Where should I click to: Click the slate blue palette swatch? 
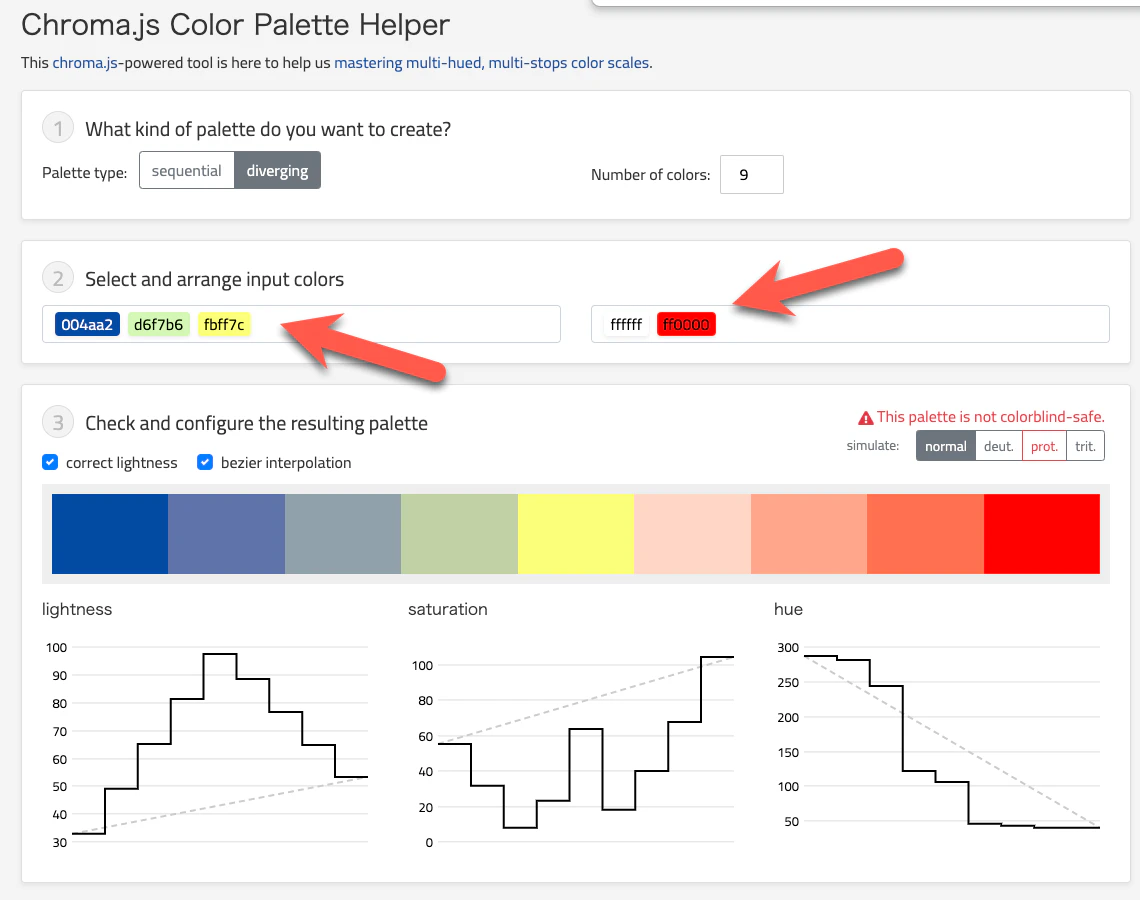(226, 534)
